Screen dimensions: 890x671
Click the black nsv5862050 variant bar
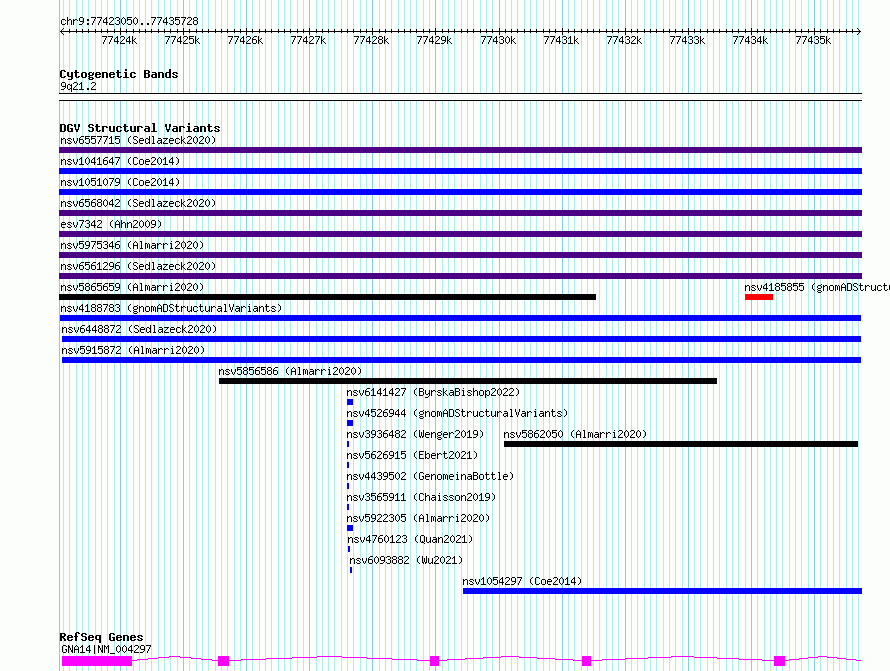point(681,444)
